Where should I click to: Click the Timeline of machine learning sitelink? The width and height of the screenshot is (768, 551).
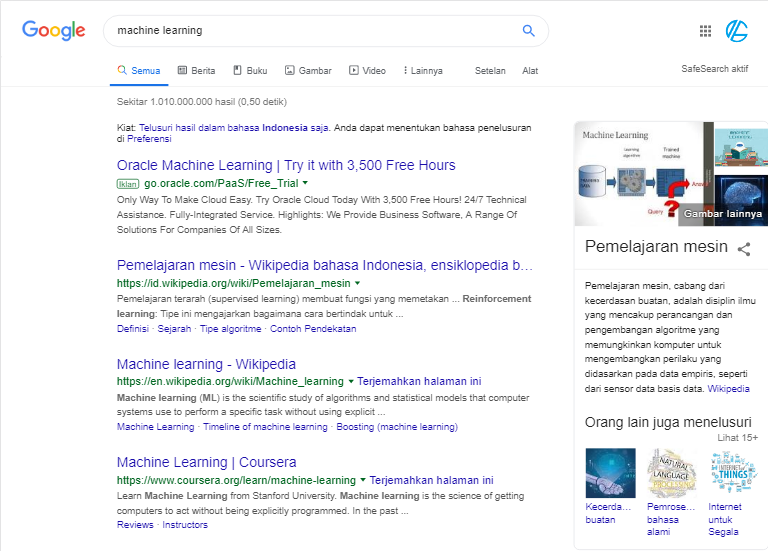[265, 427]
